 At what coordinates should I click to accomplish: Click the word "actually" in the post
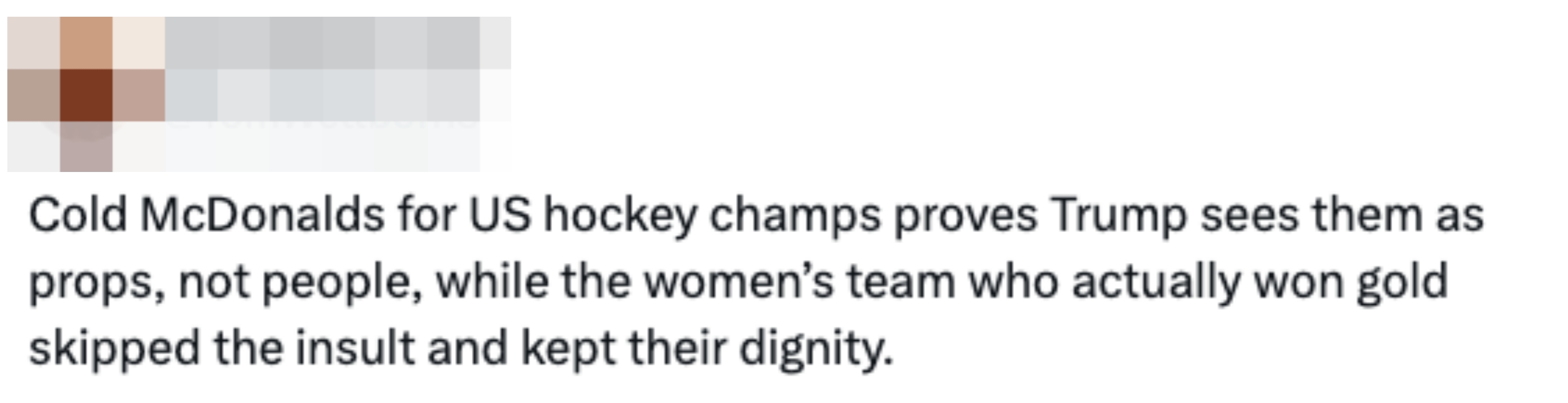(1156, 282)
